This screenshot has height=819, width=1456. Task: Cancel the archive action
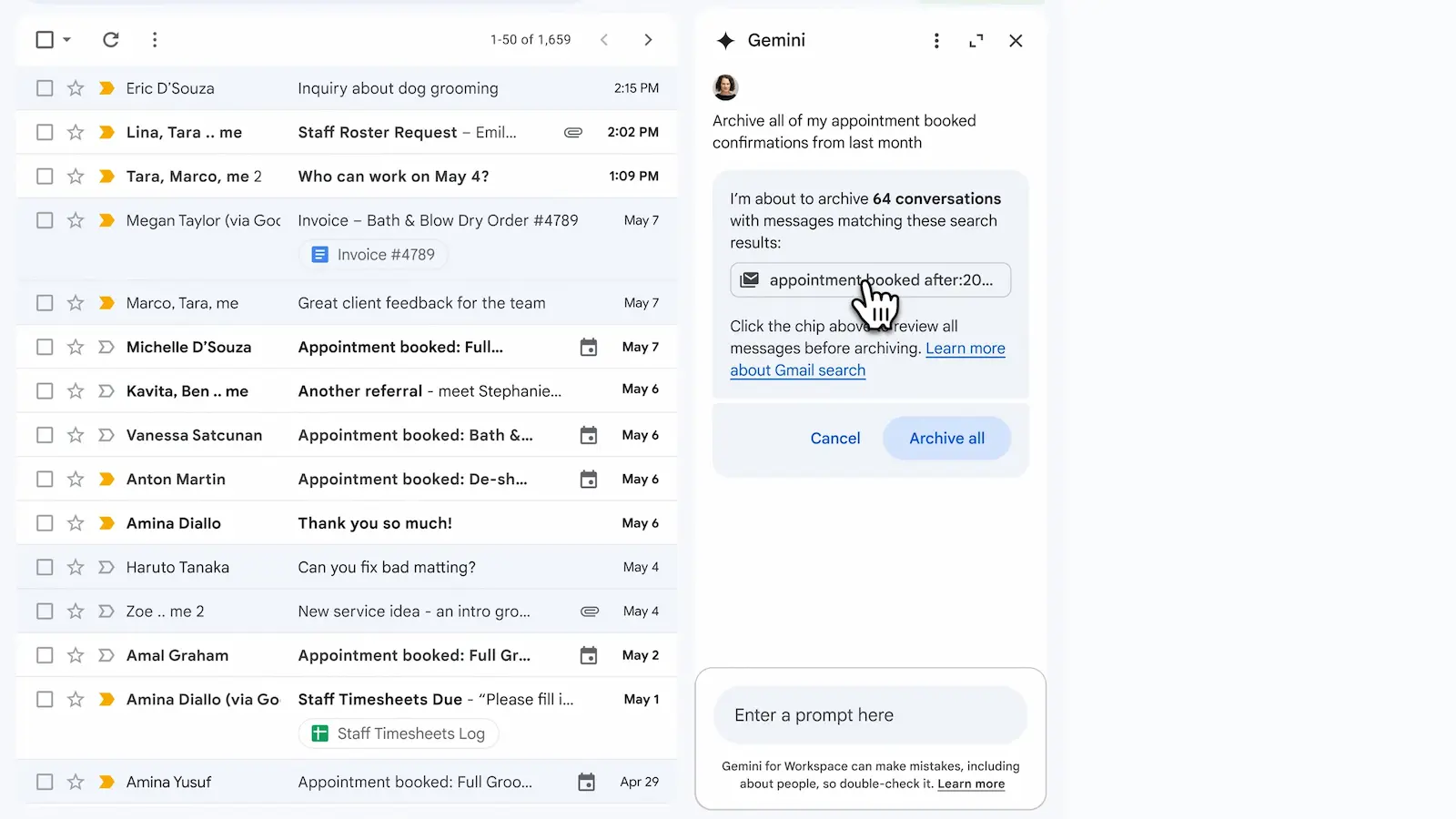click(x=835, y=439)
